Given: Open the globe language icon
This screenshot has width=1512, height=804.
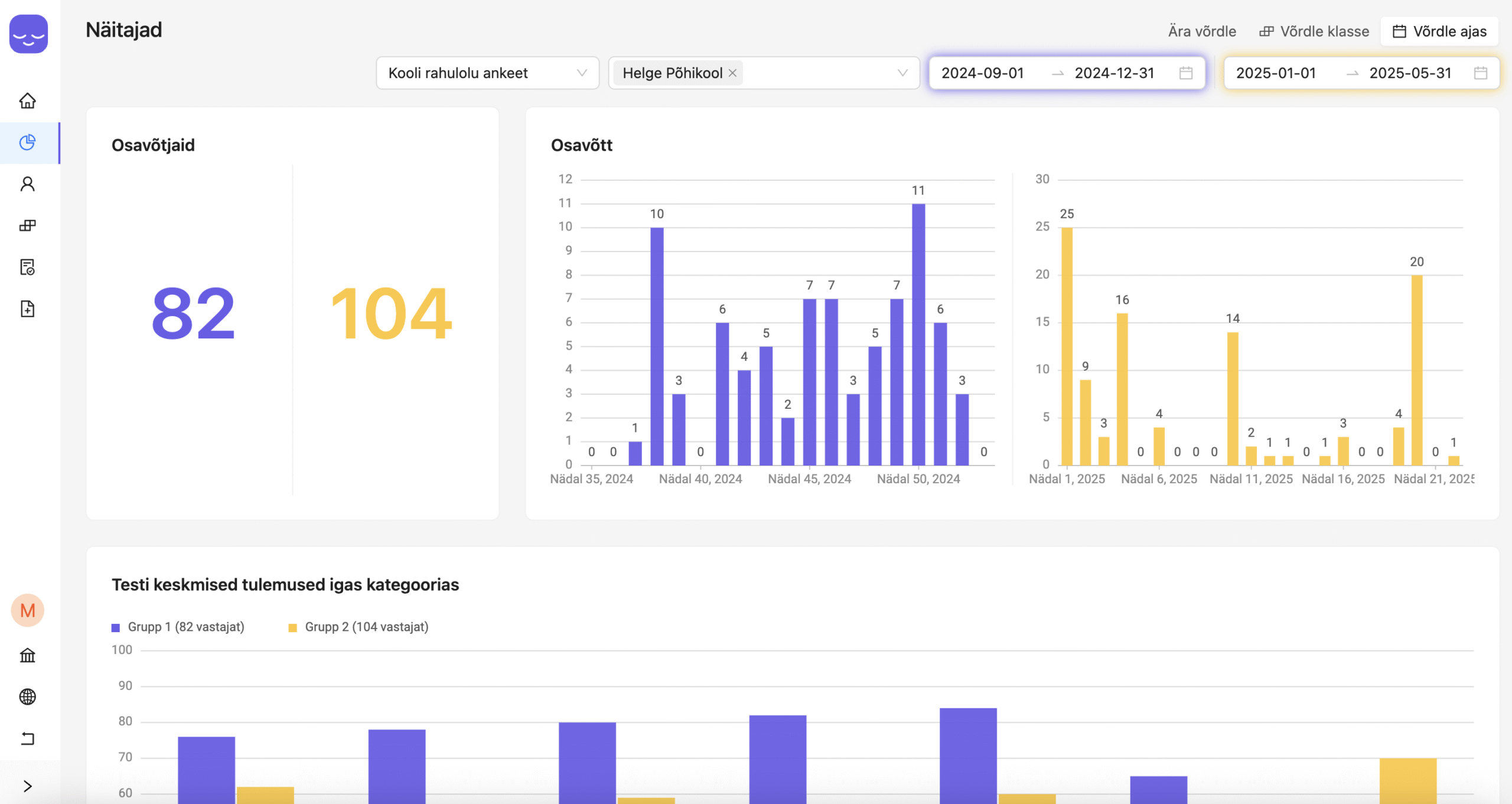Looking at the screenshot, I should pyautogui.click(x=28, y=697).
